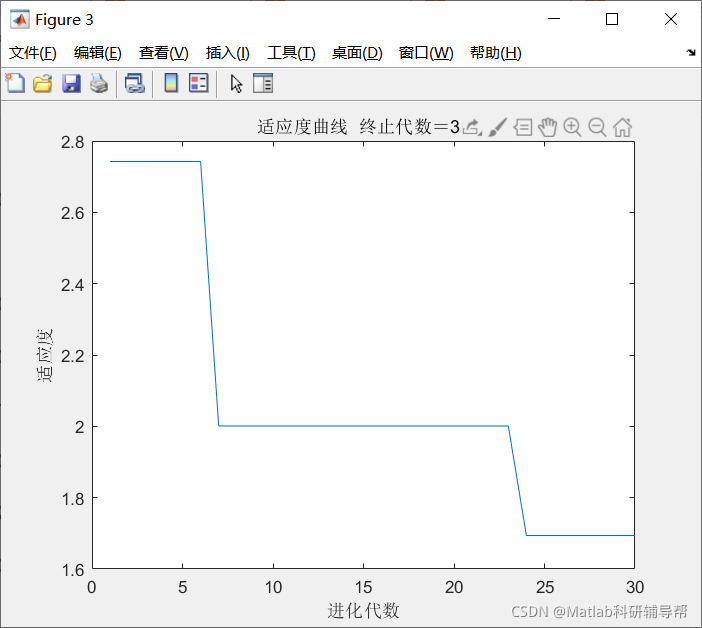
Task: Click the plot title 适应度曲线
Action: coord(302,127)
